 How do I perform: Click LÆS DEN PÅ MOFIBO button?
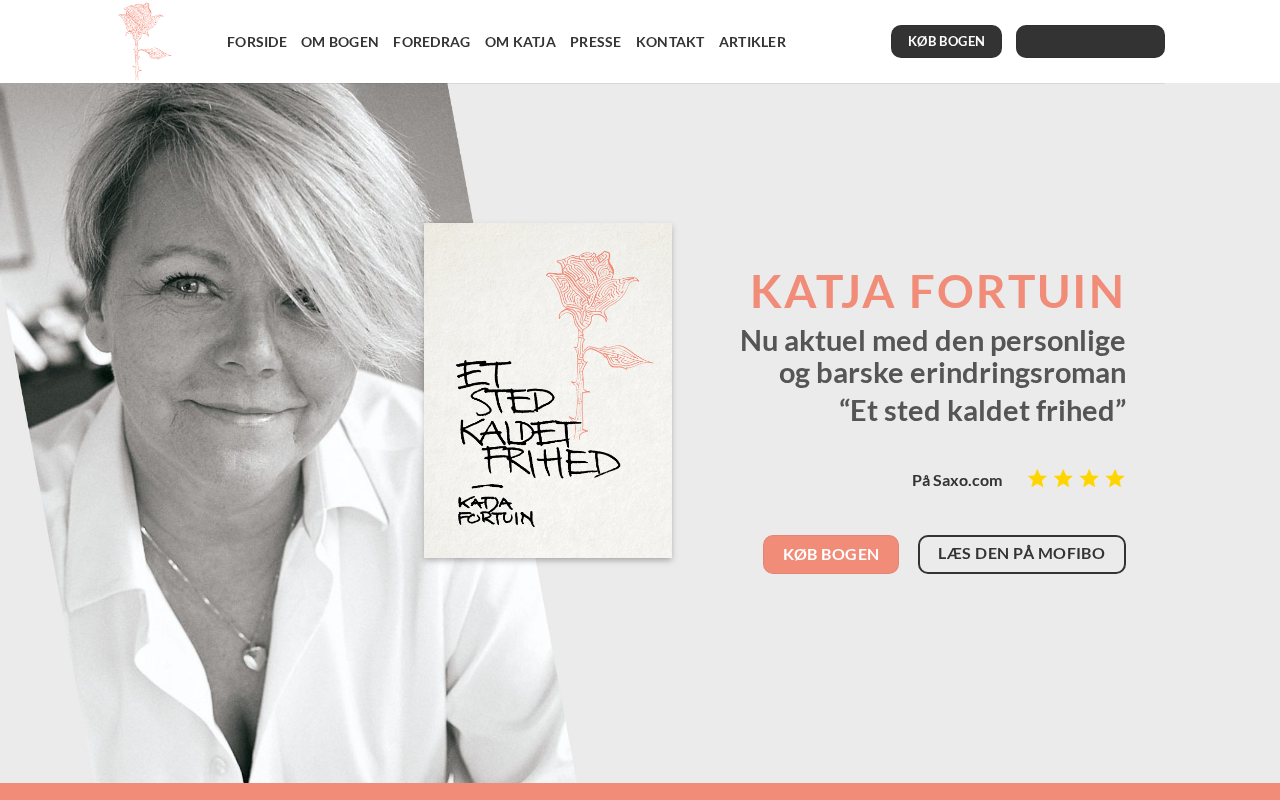point(1022,554)
